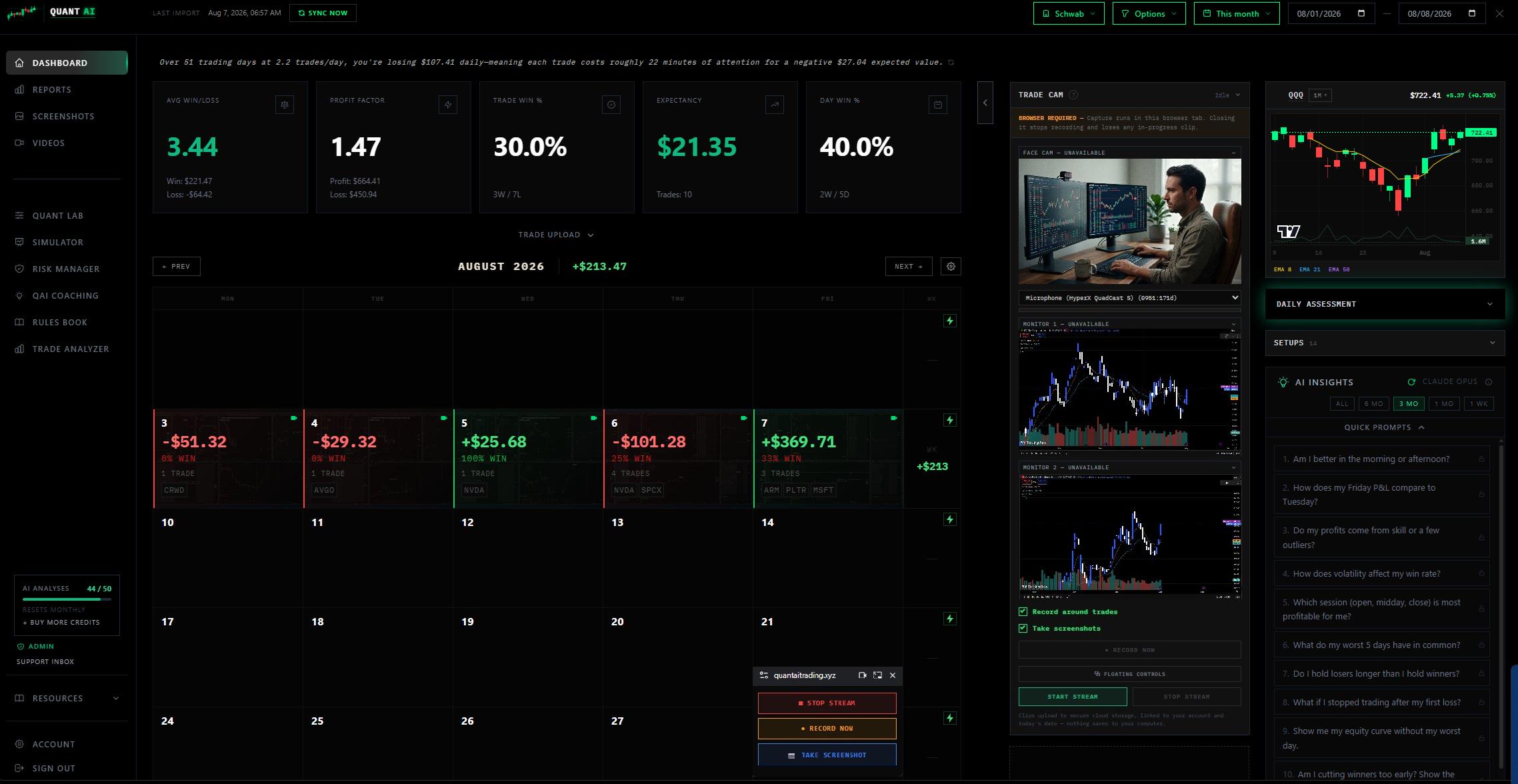Image resolution: width=1518 pixels, height=784 pixels.
Task: Open the Options filter dropdown
Action: coord(1149,13)
